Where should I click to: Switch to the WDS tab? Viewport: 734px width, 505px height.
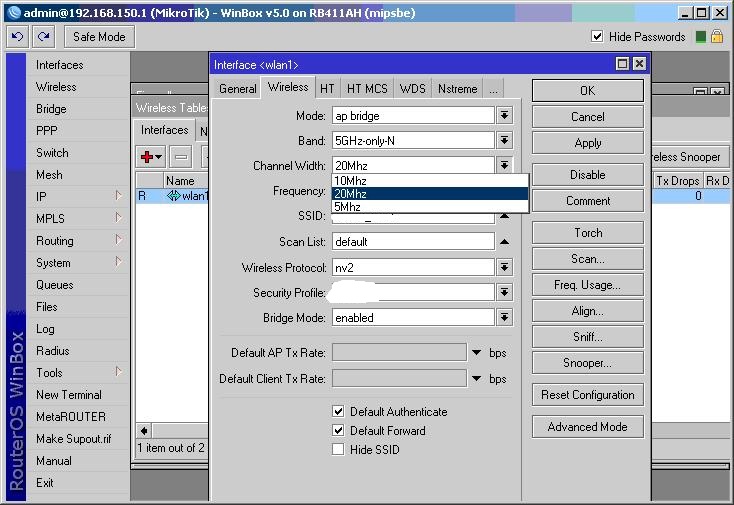tap(412, 88)
